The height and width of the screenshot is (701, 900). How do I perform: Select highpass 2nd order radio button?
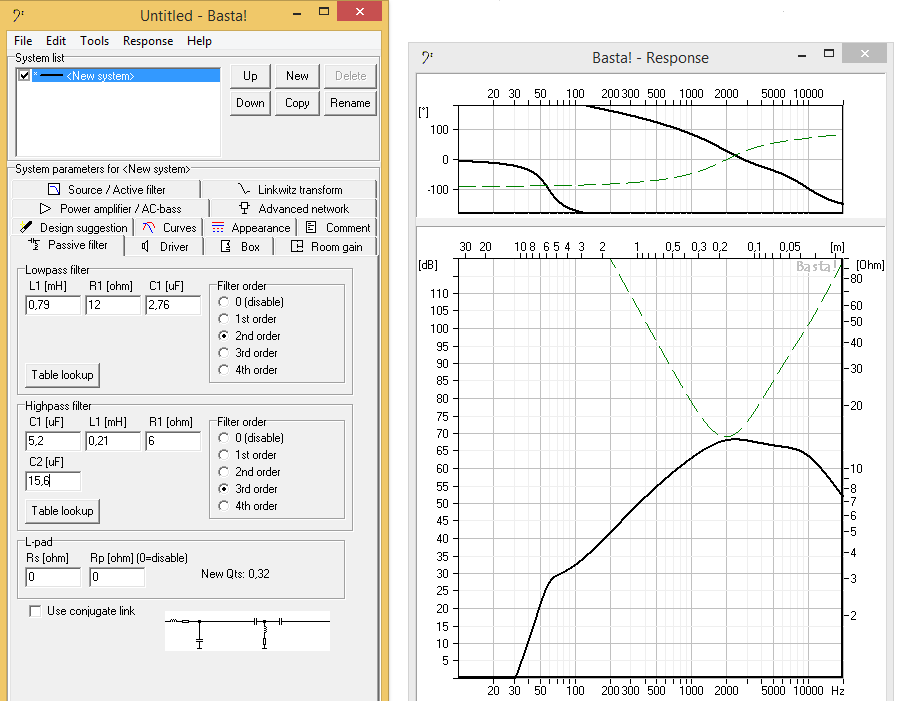[x=224, y=472]
